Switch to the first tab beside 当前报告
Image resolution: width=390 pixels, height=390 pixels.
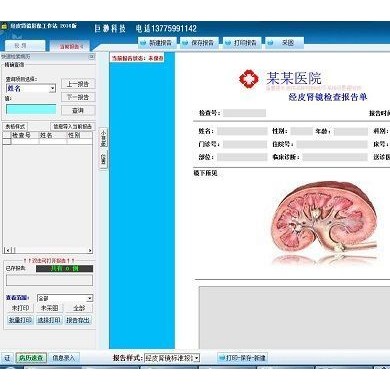coord(25,45)
